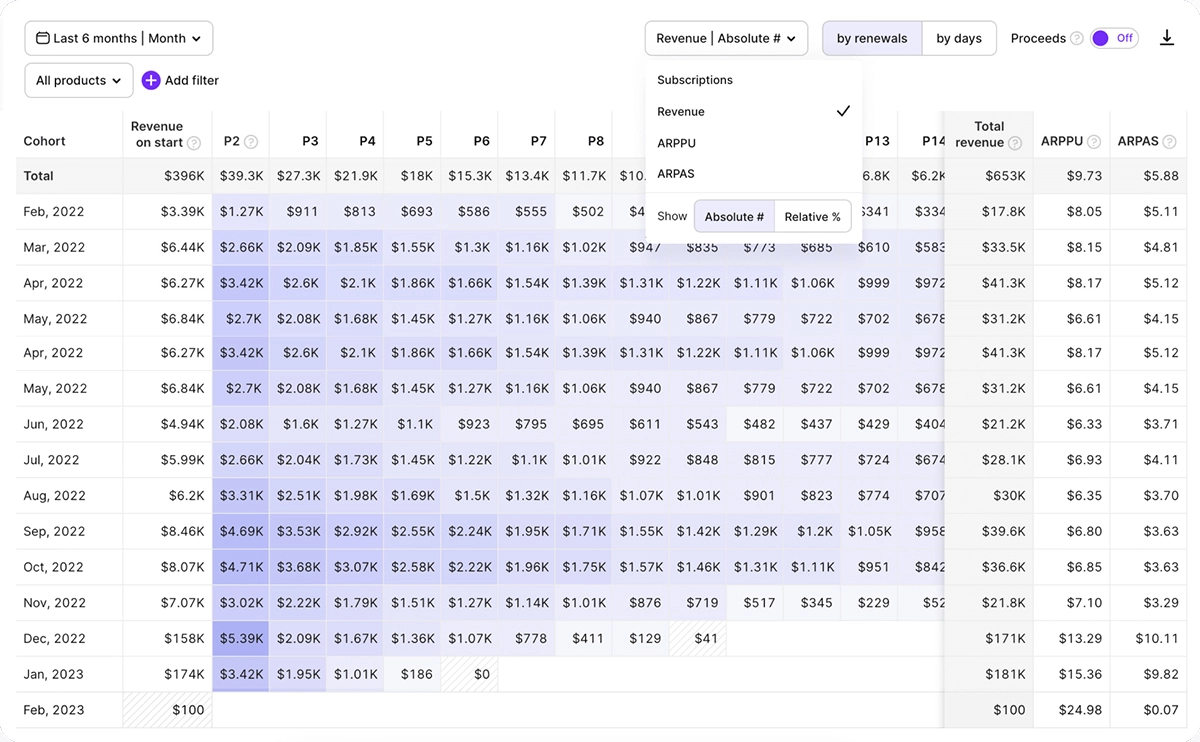
Task: Click the $4.69K cell in Sep, 2022
Action: (240, 531)
